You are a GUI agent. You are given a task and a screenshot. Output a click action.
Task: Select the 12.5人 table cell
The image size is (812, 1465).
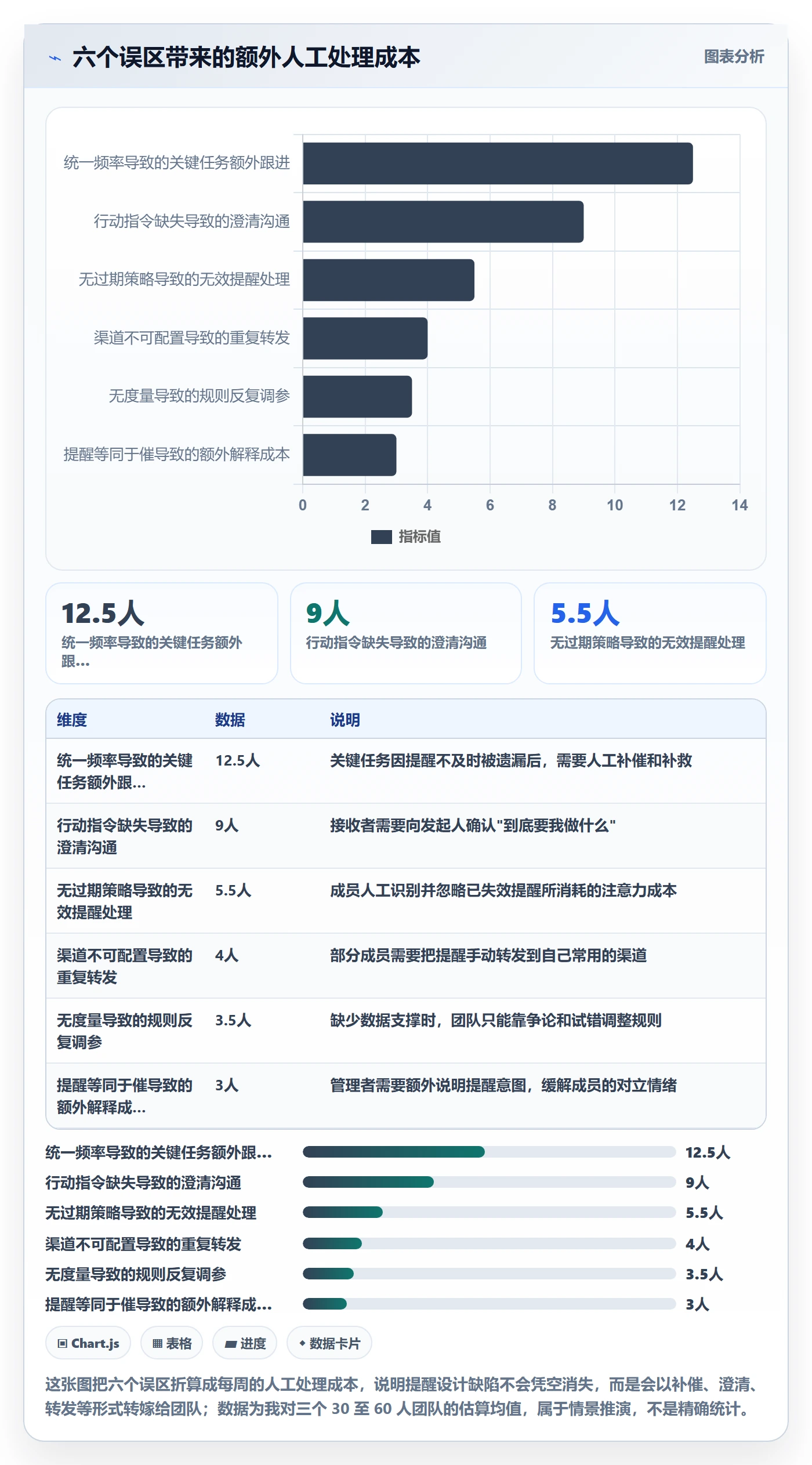[238, 760]
